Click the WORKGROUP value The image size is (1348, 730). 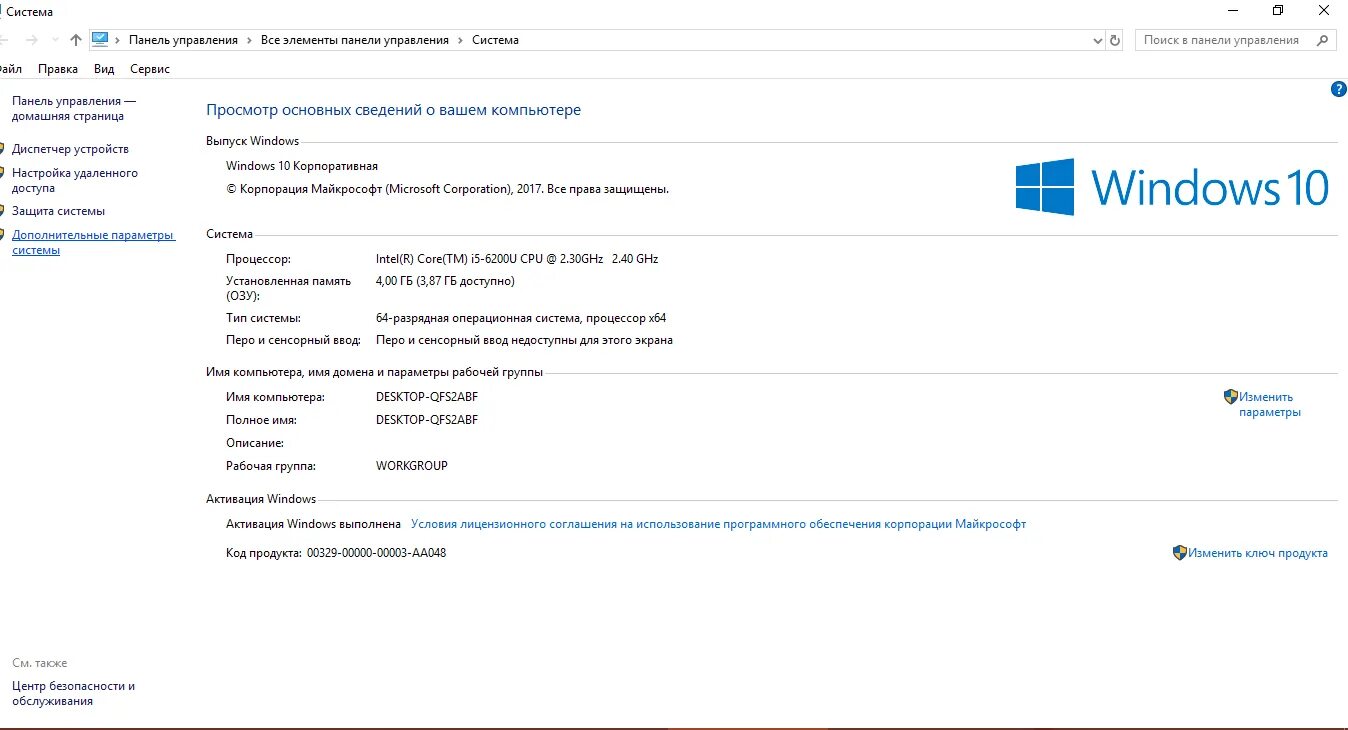pos(412,466)
